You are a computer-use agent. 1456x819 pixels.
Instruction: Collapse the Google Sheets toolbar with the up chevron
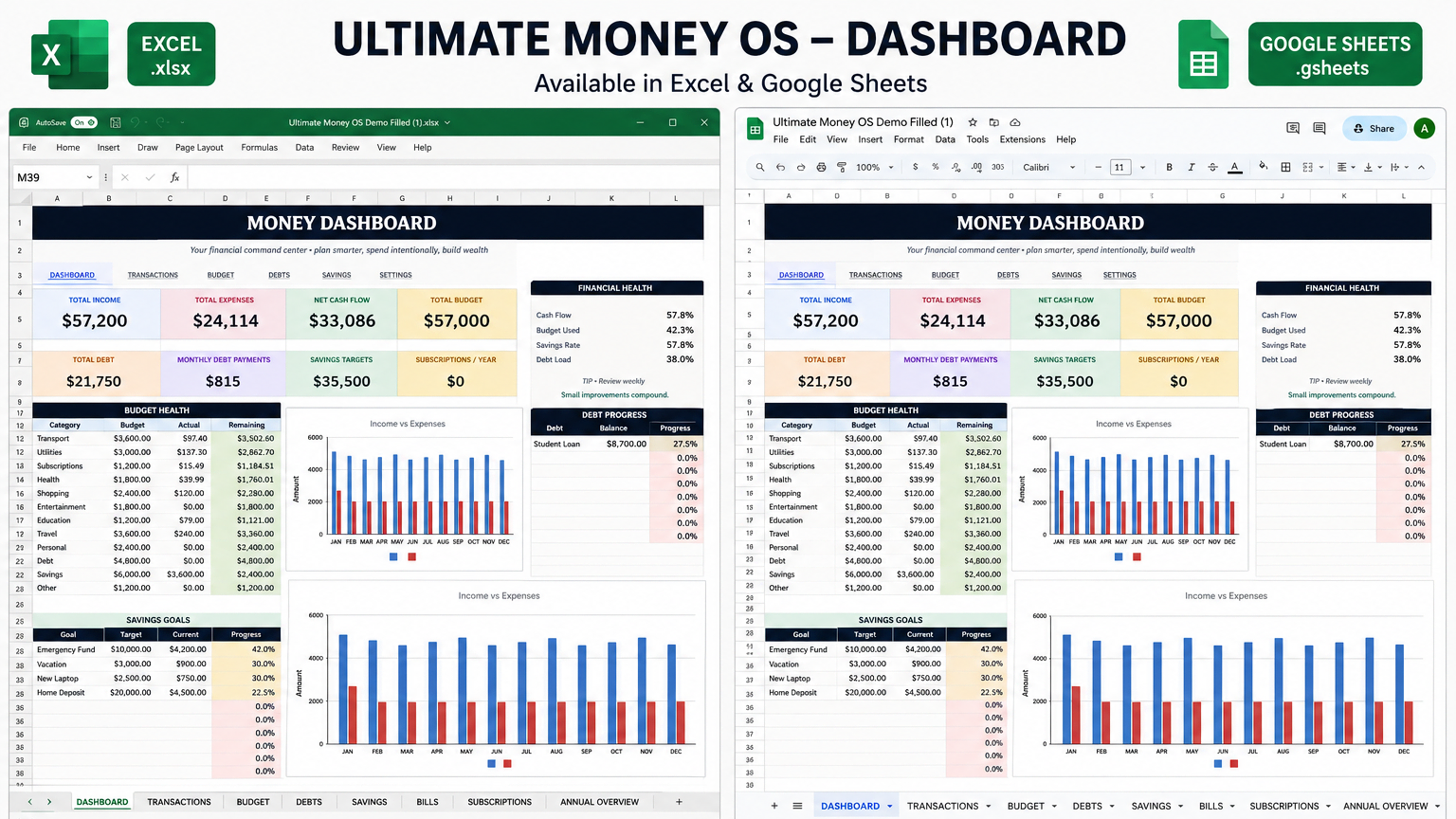coord(1421,167)
